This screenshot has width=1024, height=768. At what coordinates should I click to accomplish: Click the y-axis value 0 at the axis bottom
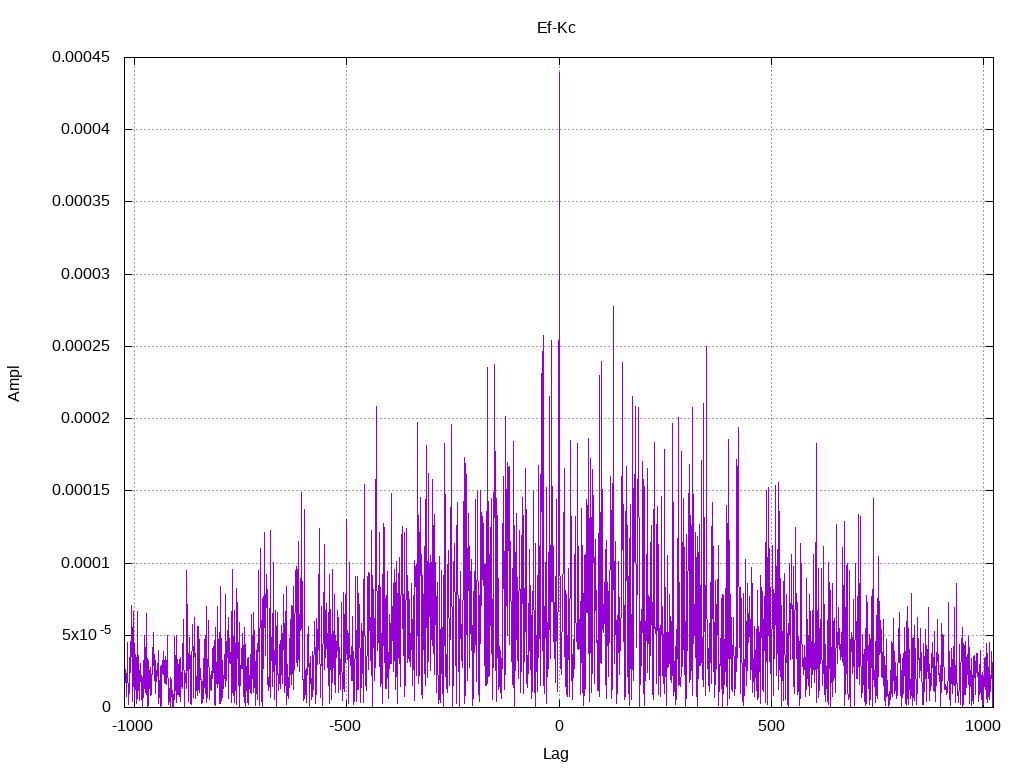106,707
